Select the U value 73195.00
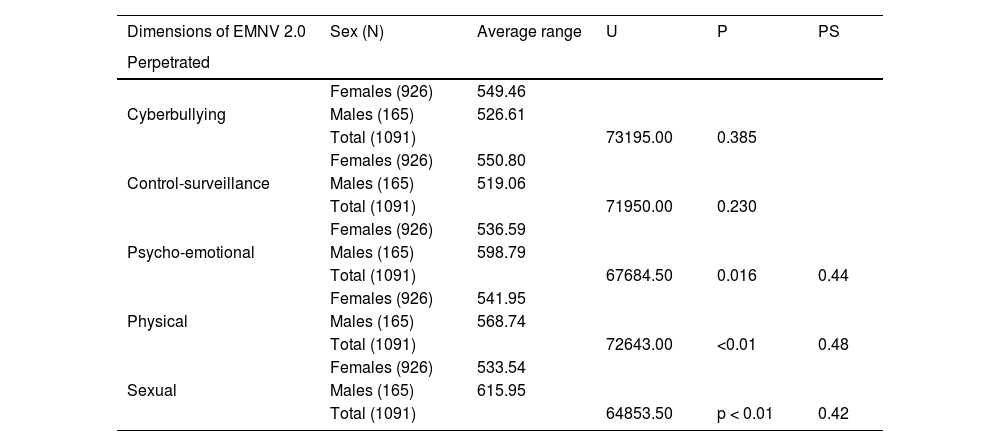Image resolution: width=1000 pixels, height=446 pixels. click(x=639, y=137)
